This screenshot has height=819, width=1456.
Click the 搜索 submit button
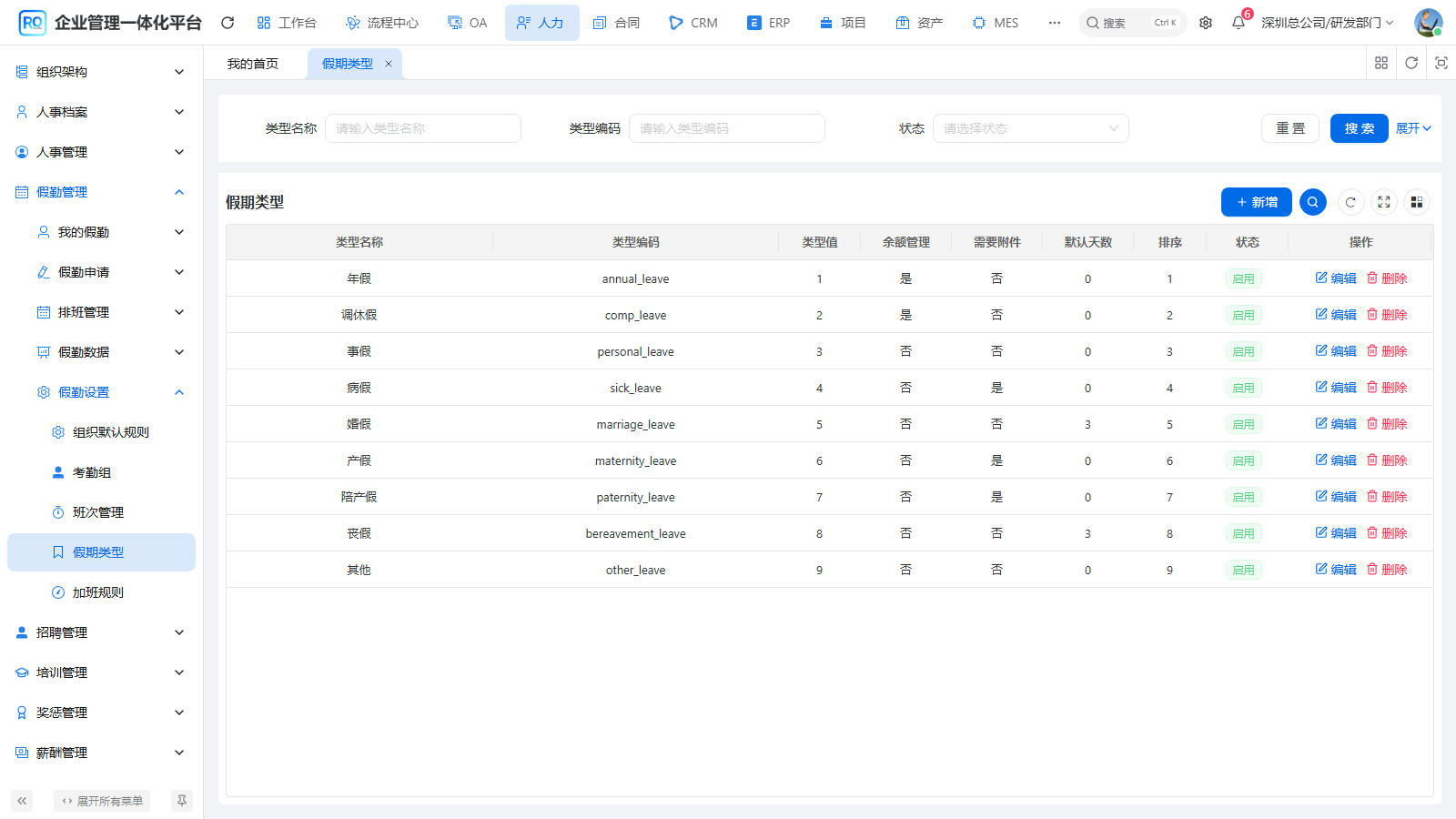click(x=1360, y=128)
